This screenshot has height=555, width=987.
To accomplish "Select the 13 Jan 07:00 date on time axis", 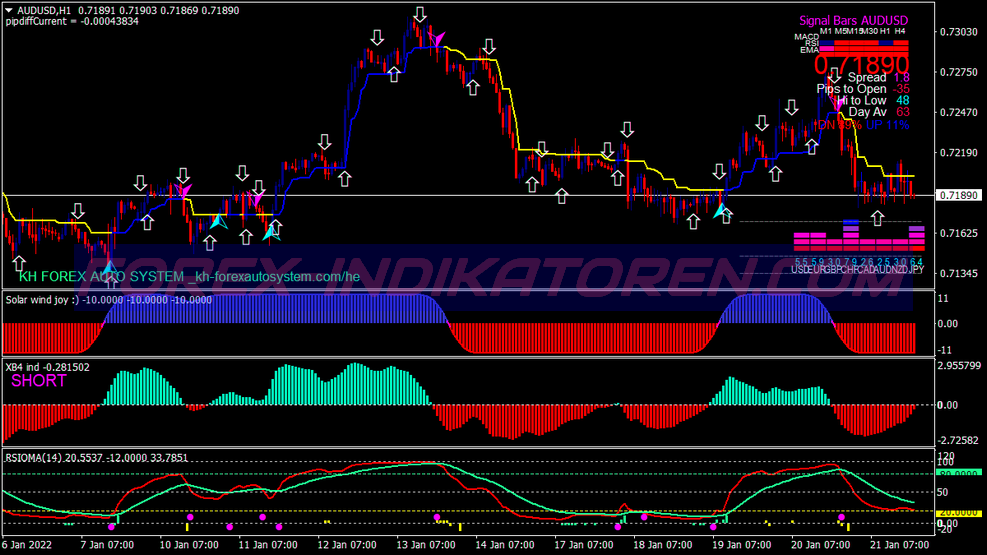I will tap(426, 544).
